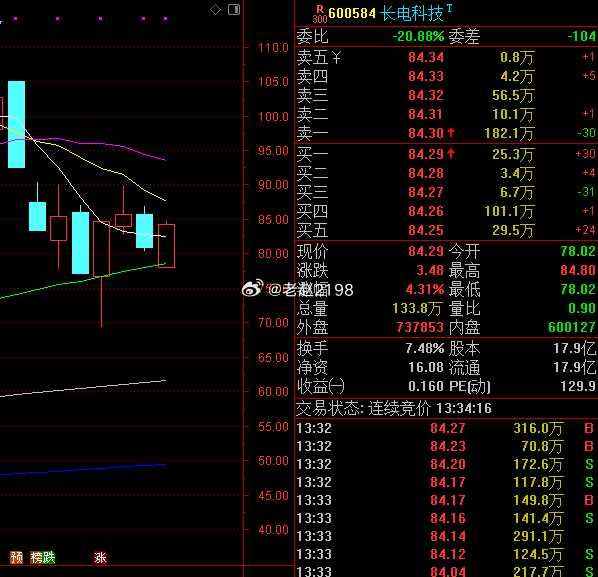The height and width of the screenshot is (577, 598).
Task: Open the red 涨 badge at the chart bottom
Action: 100,558
